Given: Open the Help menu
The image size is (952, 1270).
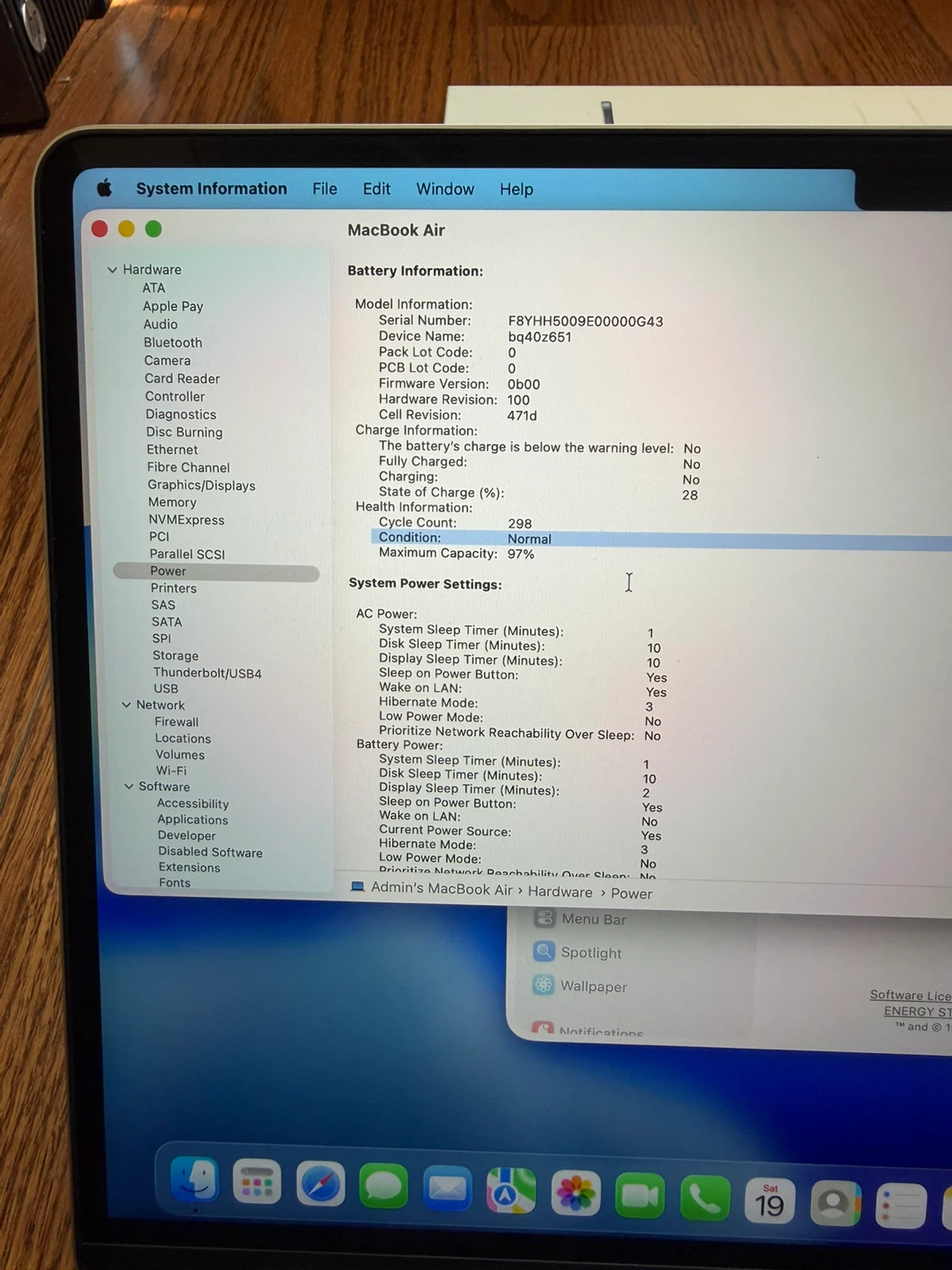Looking at the screenshot, I should pos(517,189).
